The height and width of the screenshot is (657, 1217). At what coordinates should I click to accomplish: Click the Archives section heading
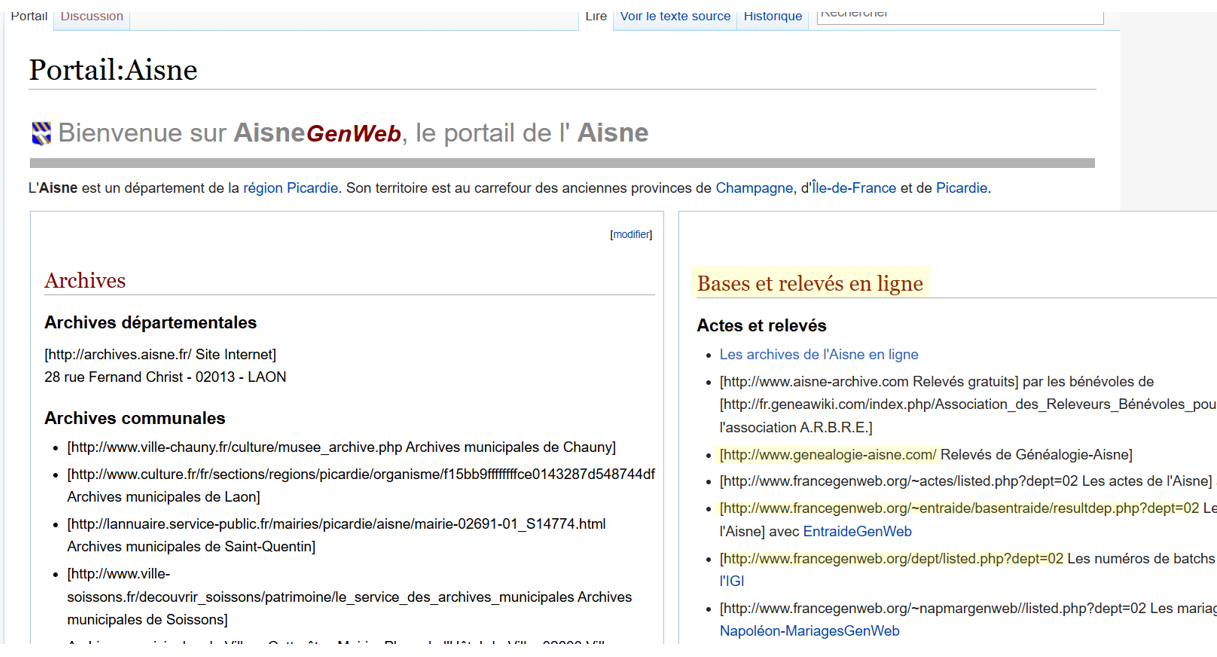(x=85, y=281)
